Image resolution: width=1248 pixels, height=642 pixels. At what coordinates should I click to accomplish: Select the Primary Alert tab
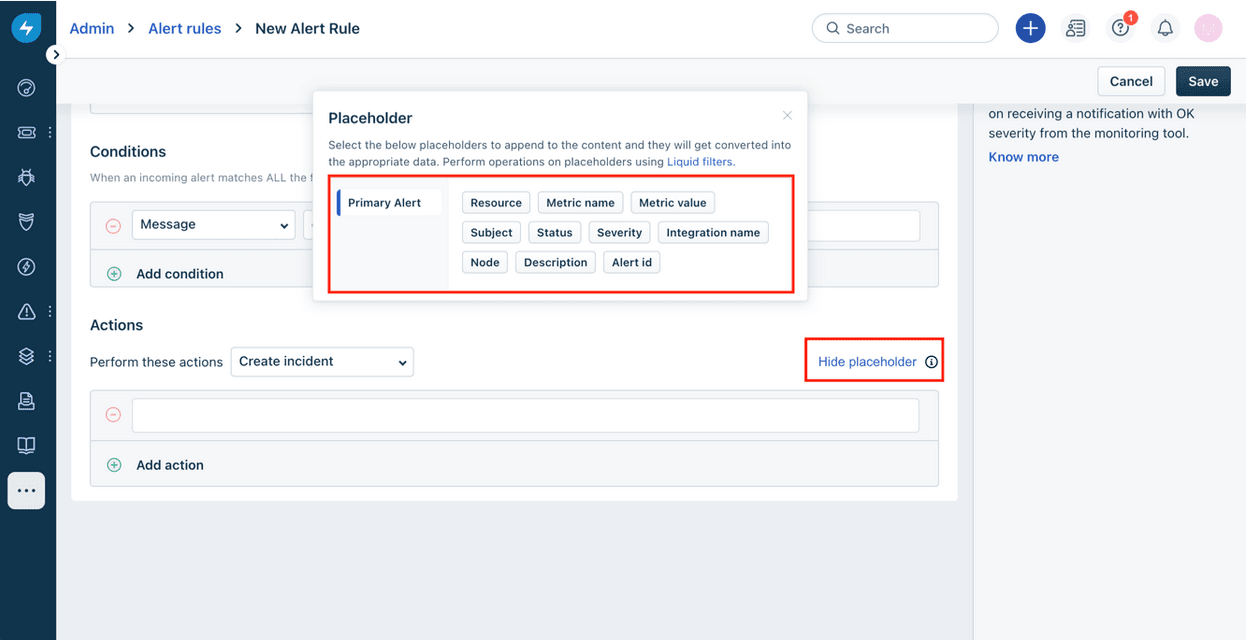pos(385,203)
